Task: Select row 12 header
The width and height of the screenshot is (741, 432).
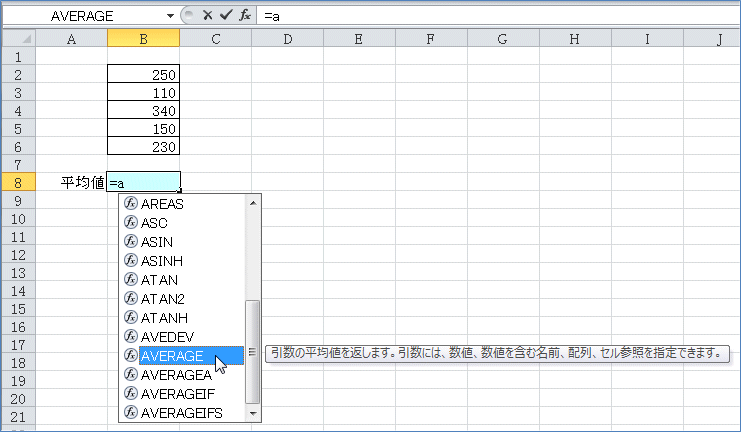Action: pyautogui.click(x=18, y=254)
